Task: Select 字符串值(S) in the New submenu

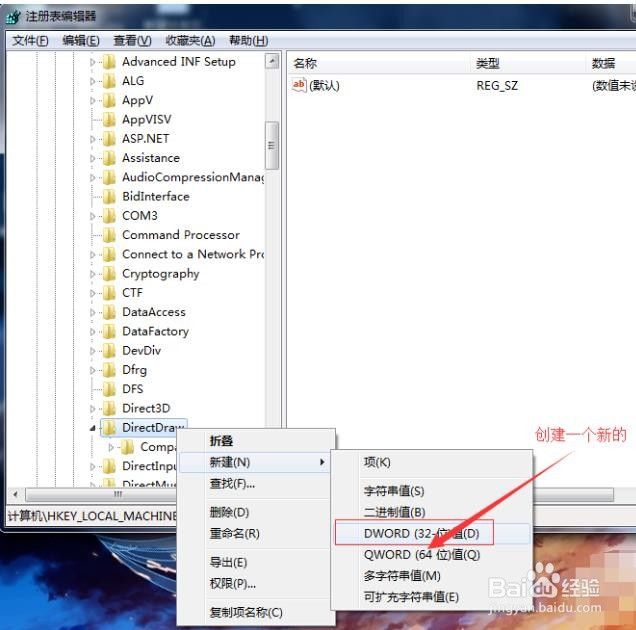Action: 432,491
